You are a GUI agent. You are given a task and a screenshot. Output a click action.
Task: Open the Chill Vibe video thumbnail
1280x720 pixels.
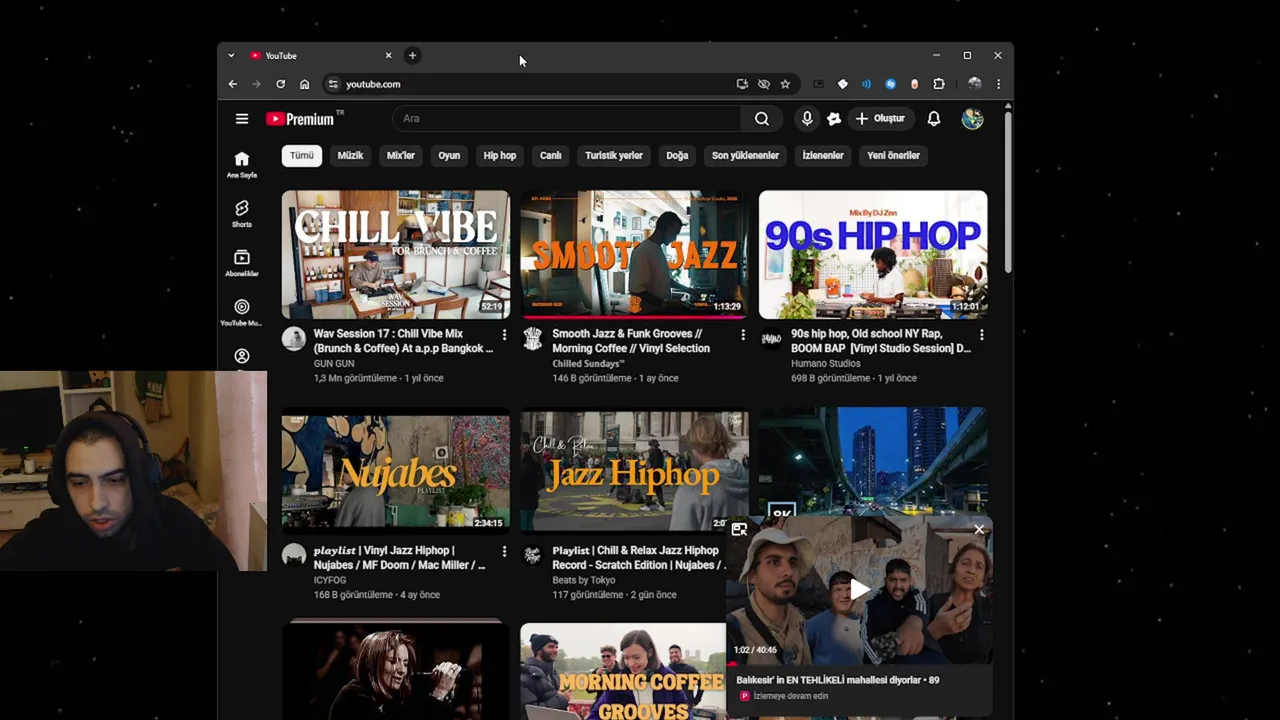396,254
